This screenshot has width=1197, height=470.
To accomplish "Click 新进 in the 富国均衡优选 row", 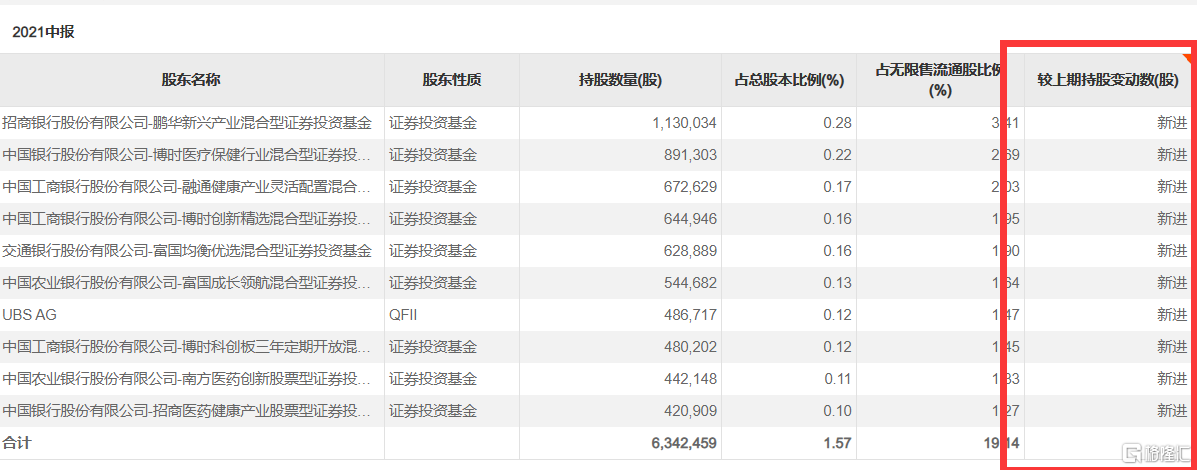I will click(1172, 251).
